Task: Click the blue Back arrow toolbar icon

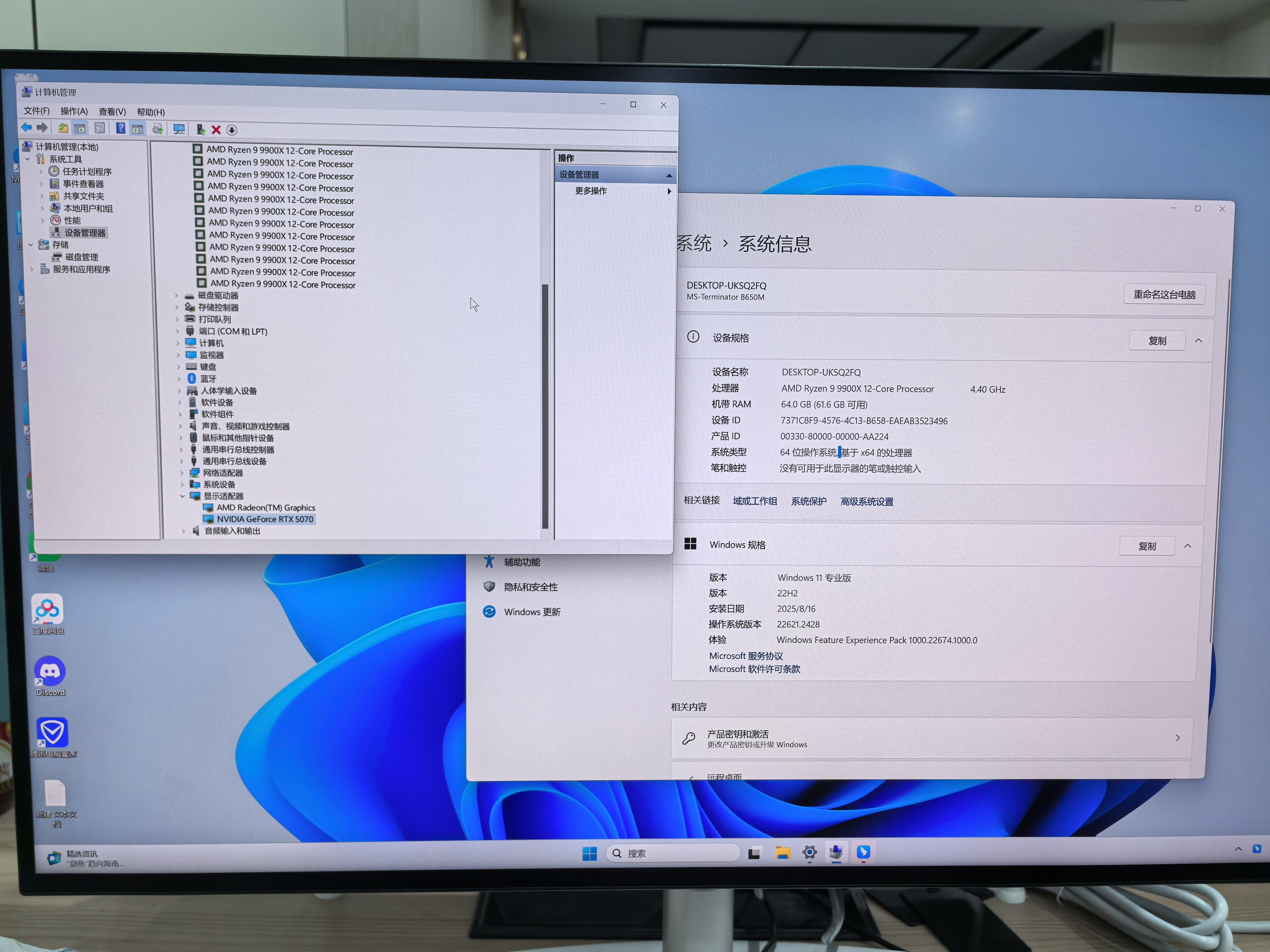Action: pos(26,127)
